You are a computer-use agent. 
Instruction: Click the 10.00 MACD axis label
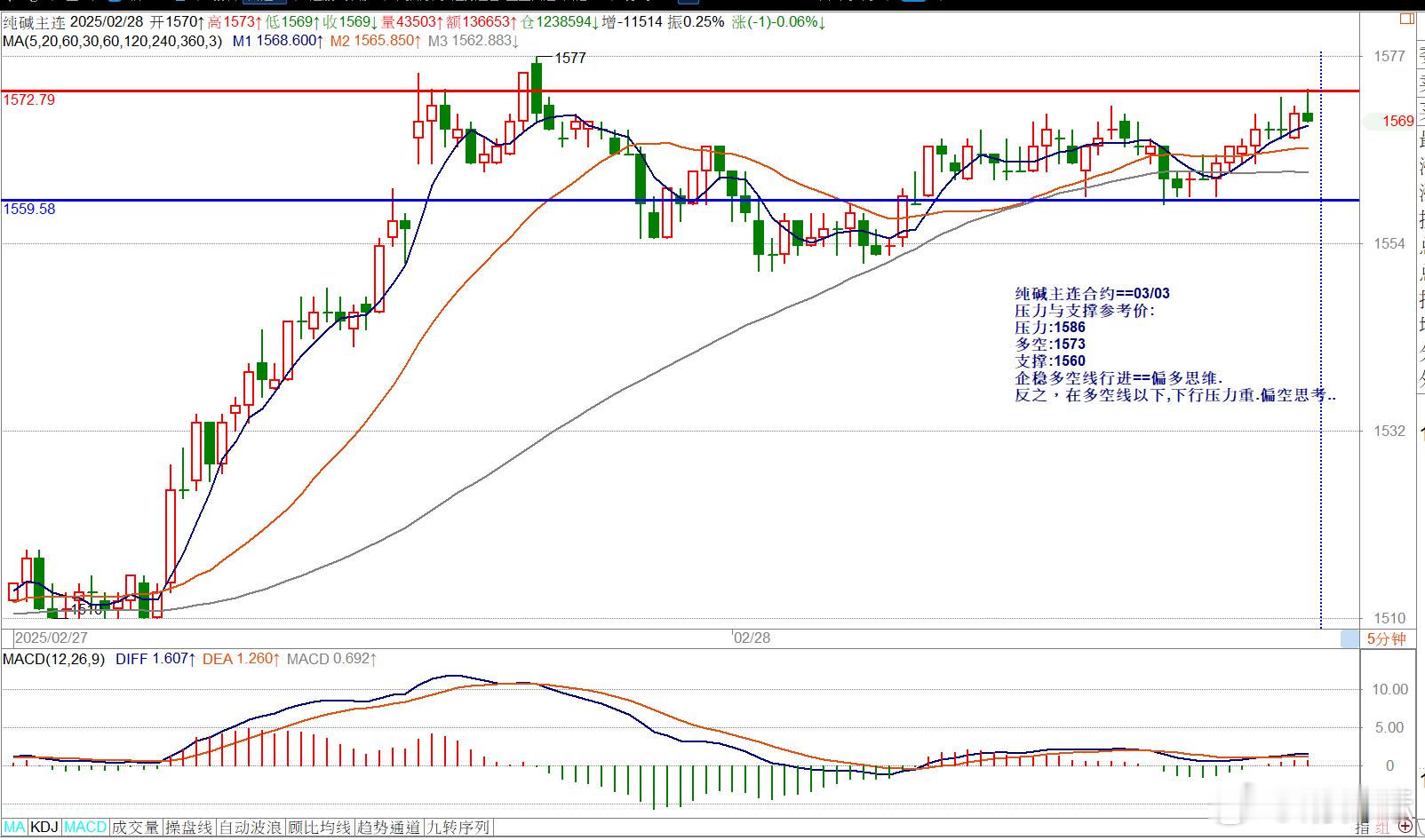tap(1390, 689)
